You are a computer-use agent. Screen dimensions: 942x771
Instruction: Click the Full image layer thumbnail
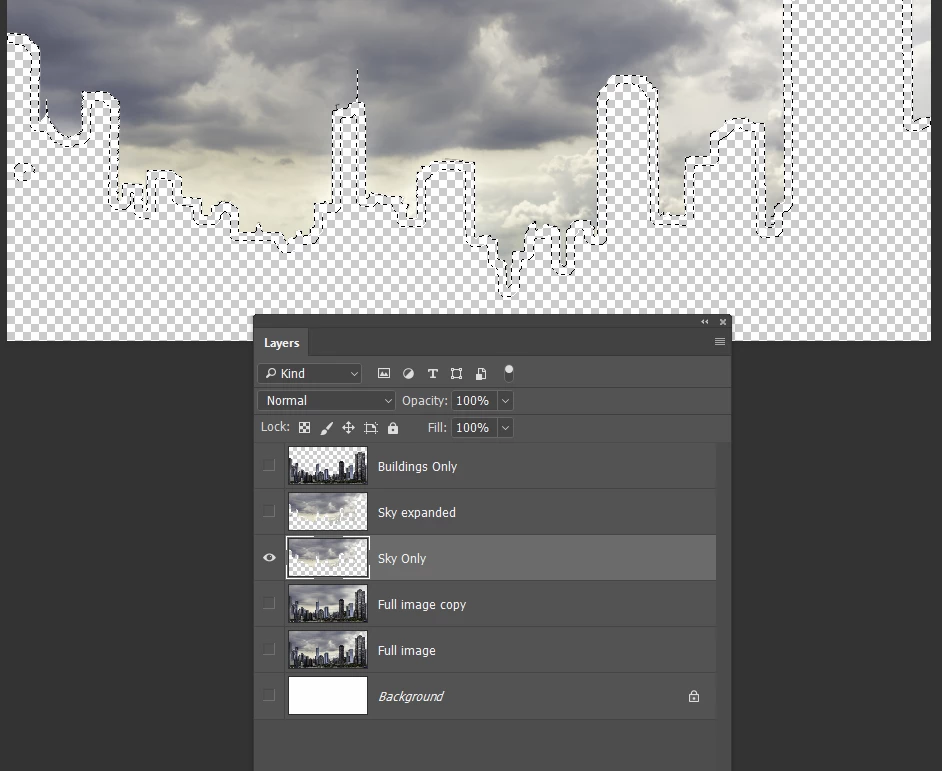pyautogui.click(x=327, y=650)
